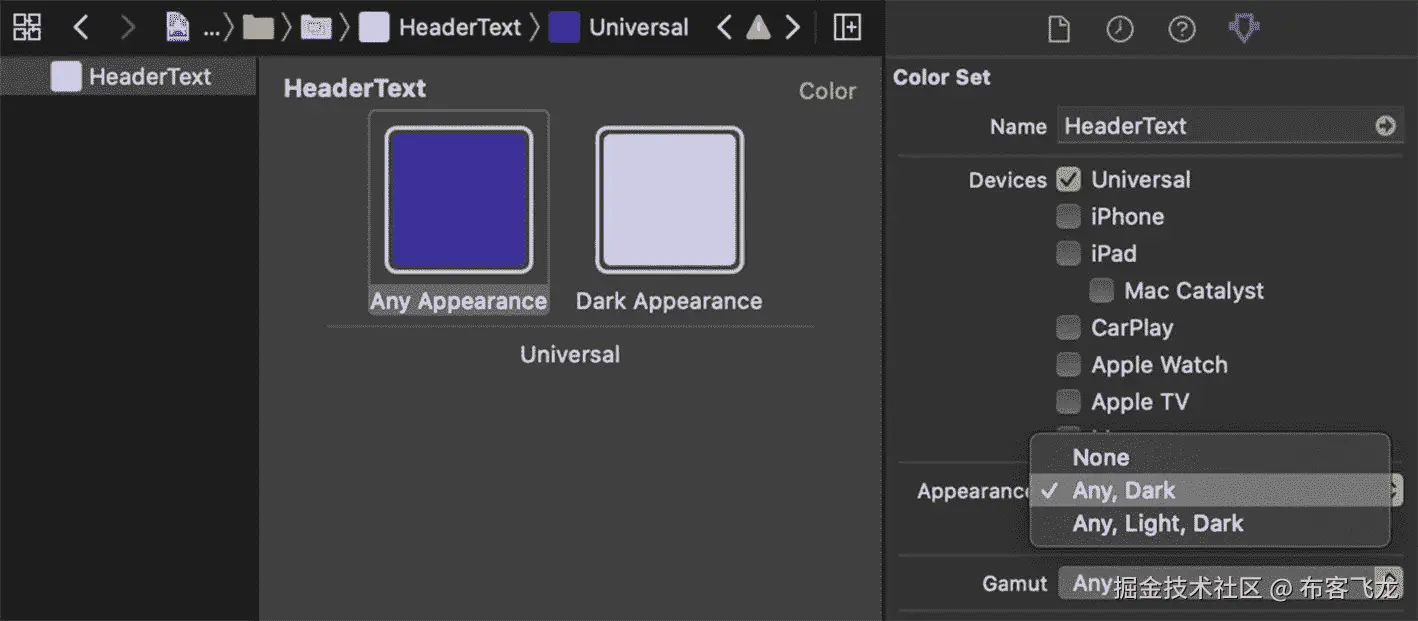The width and height of the screenshot is (1418, 621).
Task: Enable the iPhone device checkbox
Action: pyautogui.click(x=1069, y=217)
